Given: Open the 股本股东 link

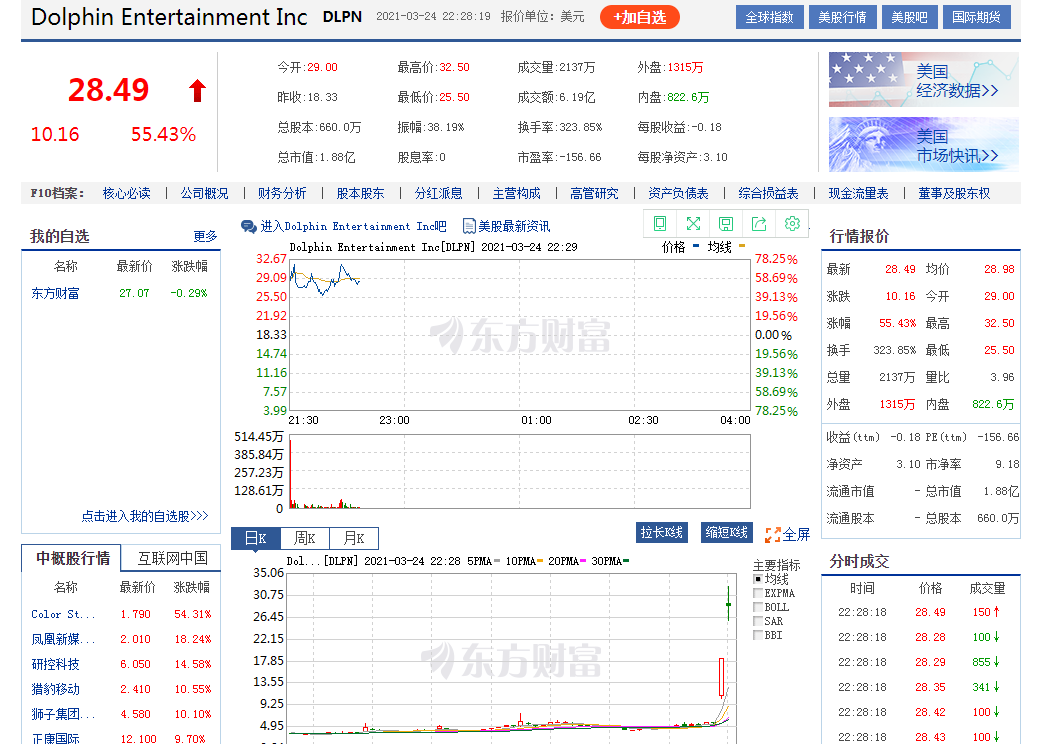Looking at the screenshot, I should pyautogui.click(x=360, y=194).
